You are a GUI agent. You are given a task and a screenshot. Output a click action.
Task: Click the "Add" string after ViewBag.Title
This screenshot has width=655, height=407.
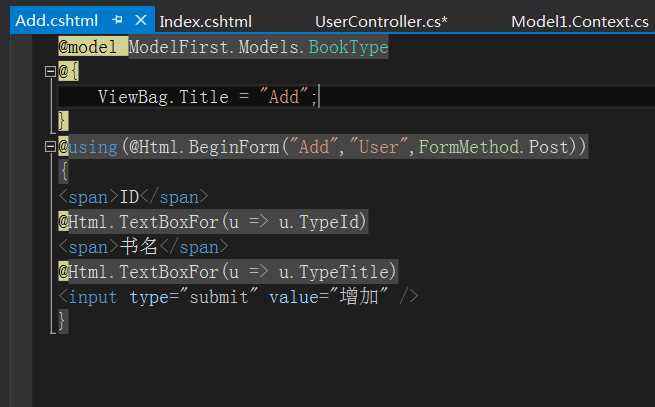[x=284, y=97]
